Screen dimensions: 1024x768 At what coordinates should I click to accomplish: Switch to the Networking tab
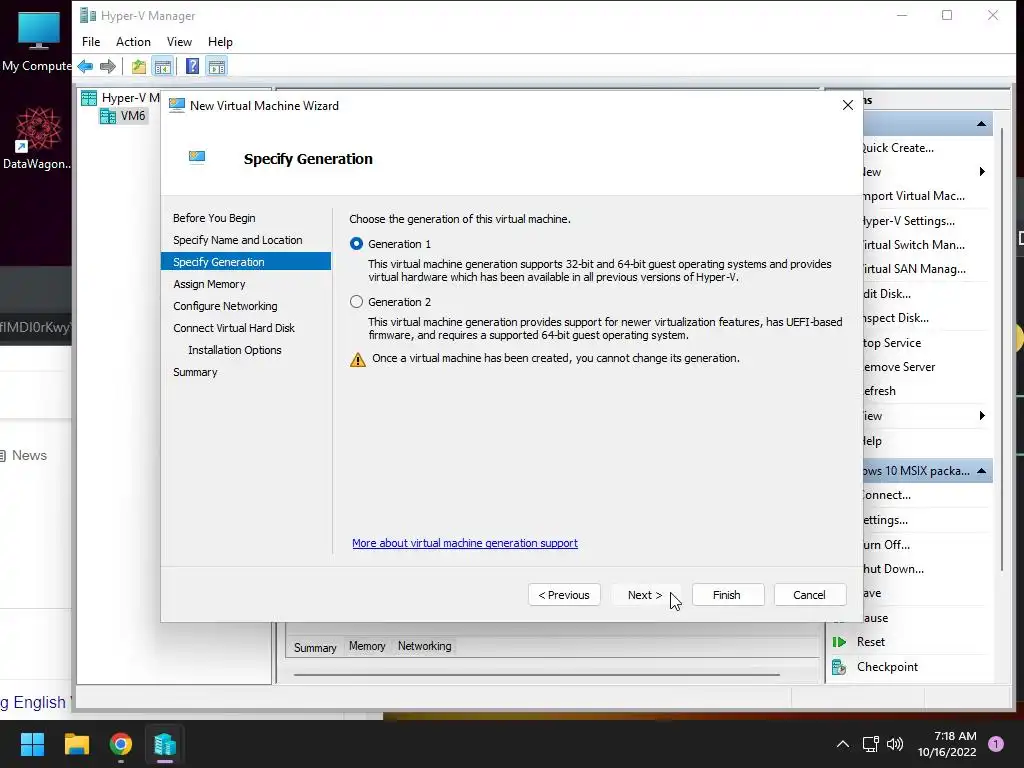424,646
